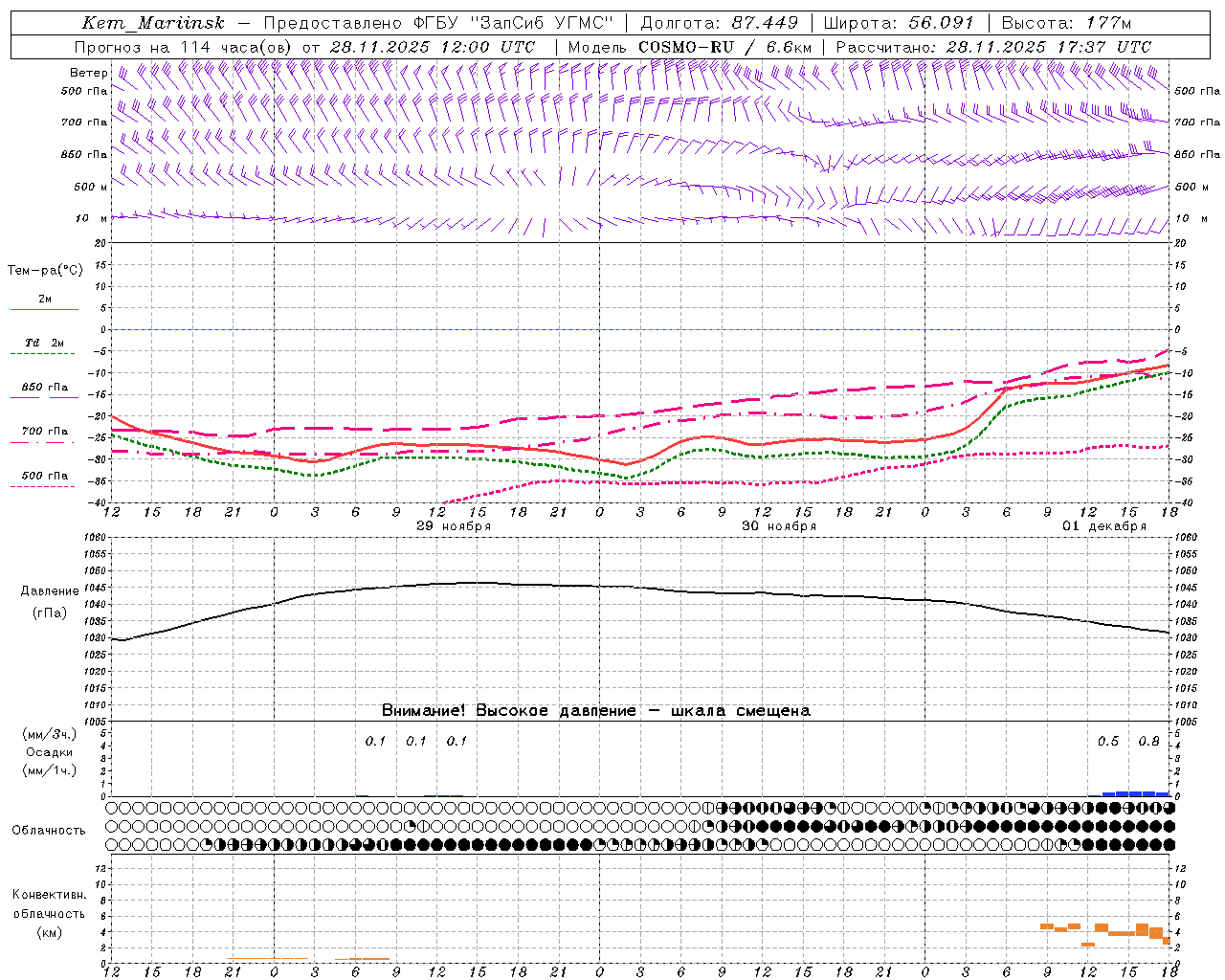Viewport: 1225px width, 980px height.
Task: Click the '(мм/1ч.)' precipitation unit label
Action: pos(50,770)
